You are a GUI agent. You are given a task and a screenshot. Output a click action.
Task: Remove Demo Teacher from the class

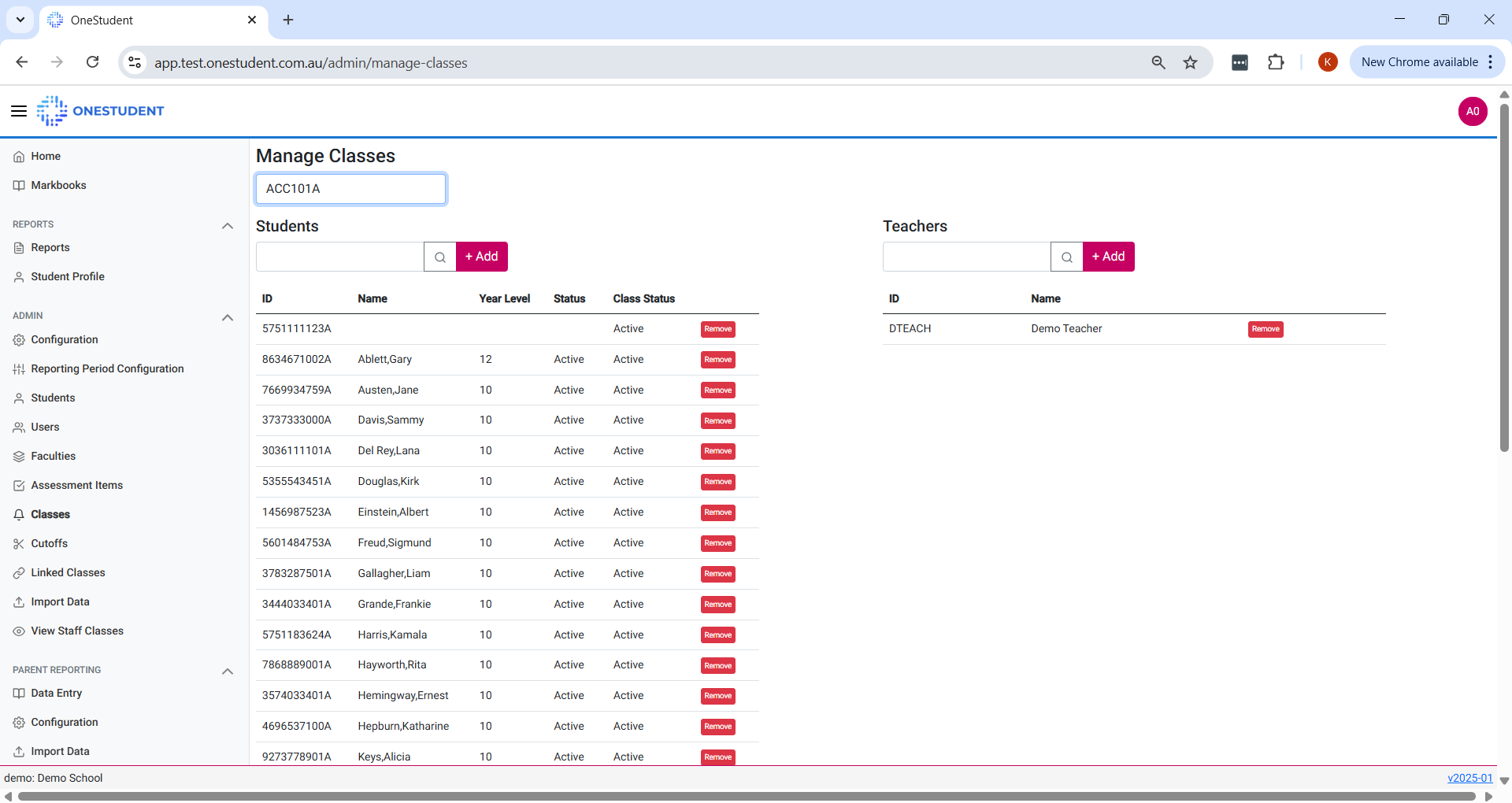coord(1265,329)
